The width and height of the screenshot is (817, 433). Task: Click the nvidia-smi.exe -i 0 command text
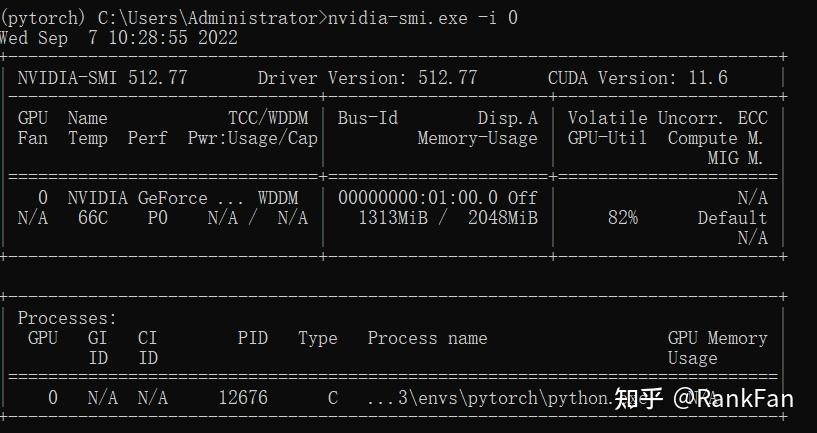(x=423, y=18)
